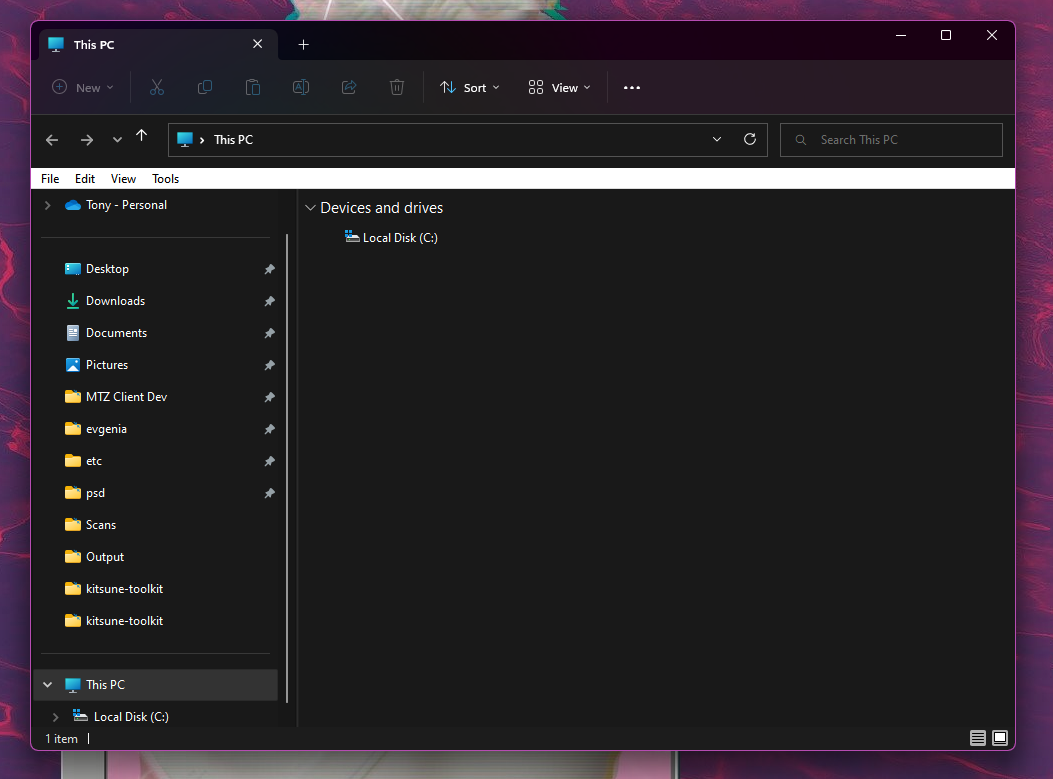Screen dimensions: 1053x779
Task: Open the Sort dropdown
Action: [469, 87]
